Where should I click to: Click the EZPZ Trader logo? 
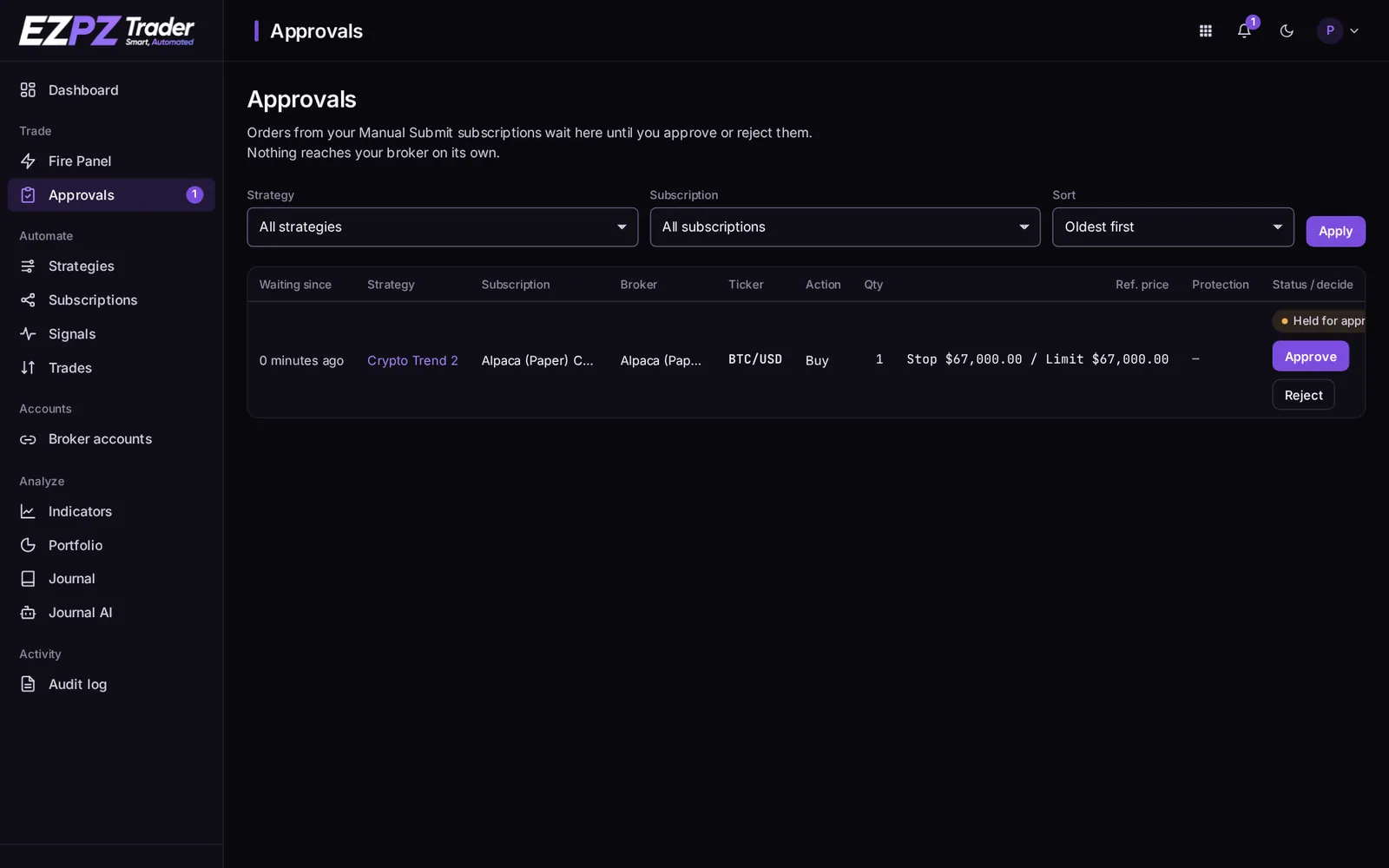107,30
